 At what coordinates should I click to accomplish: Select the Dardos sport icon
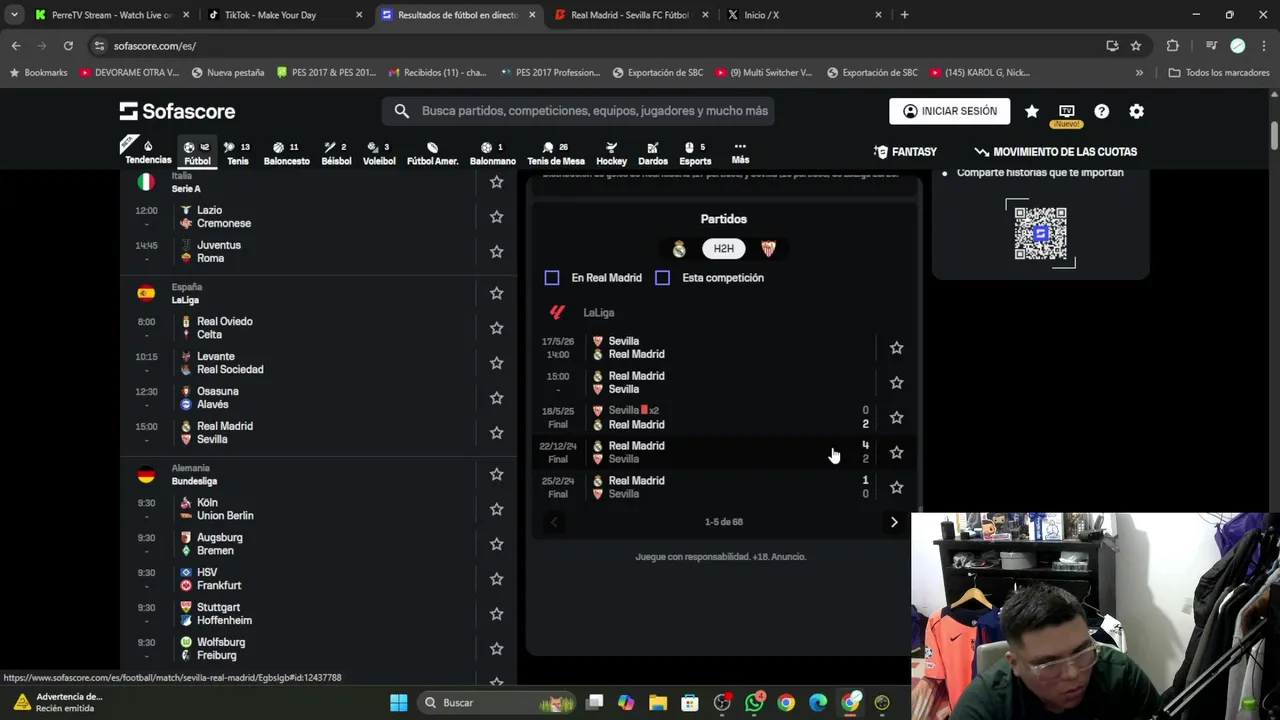652,153
